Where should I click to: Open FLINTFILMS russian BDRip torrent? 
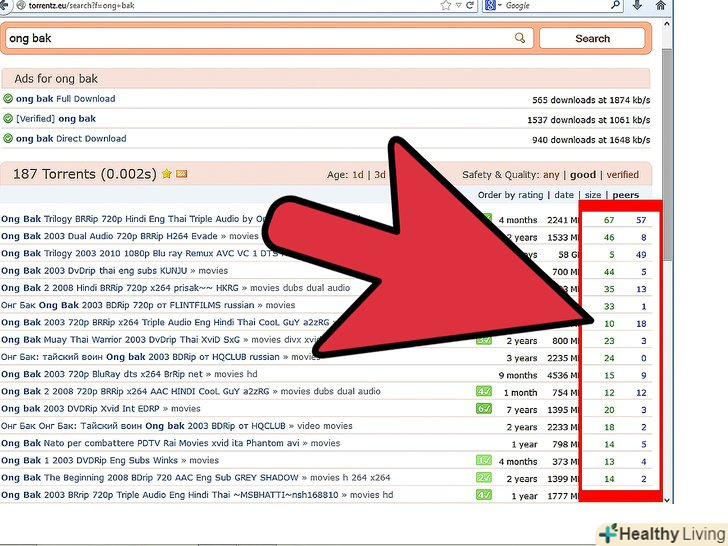128,305
